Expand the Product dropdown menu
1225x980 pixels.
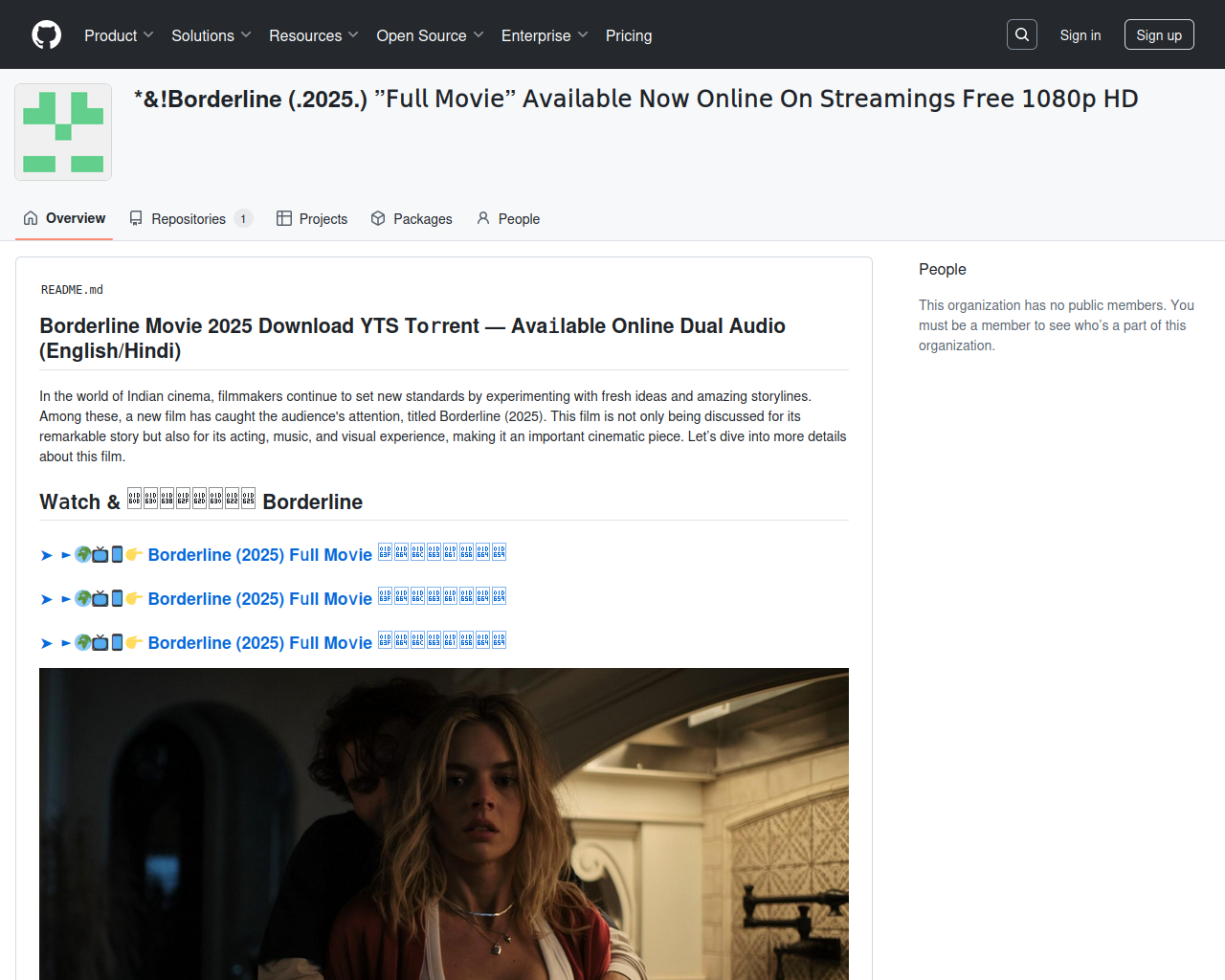pos(119,35)
